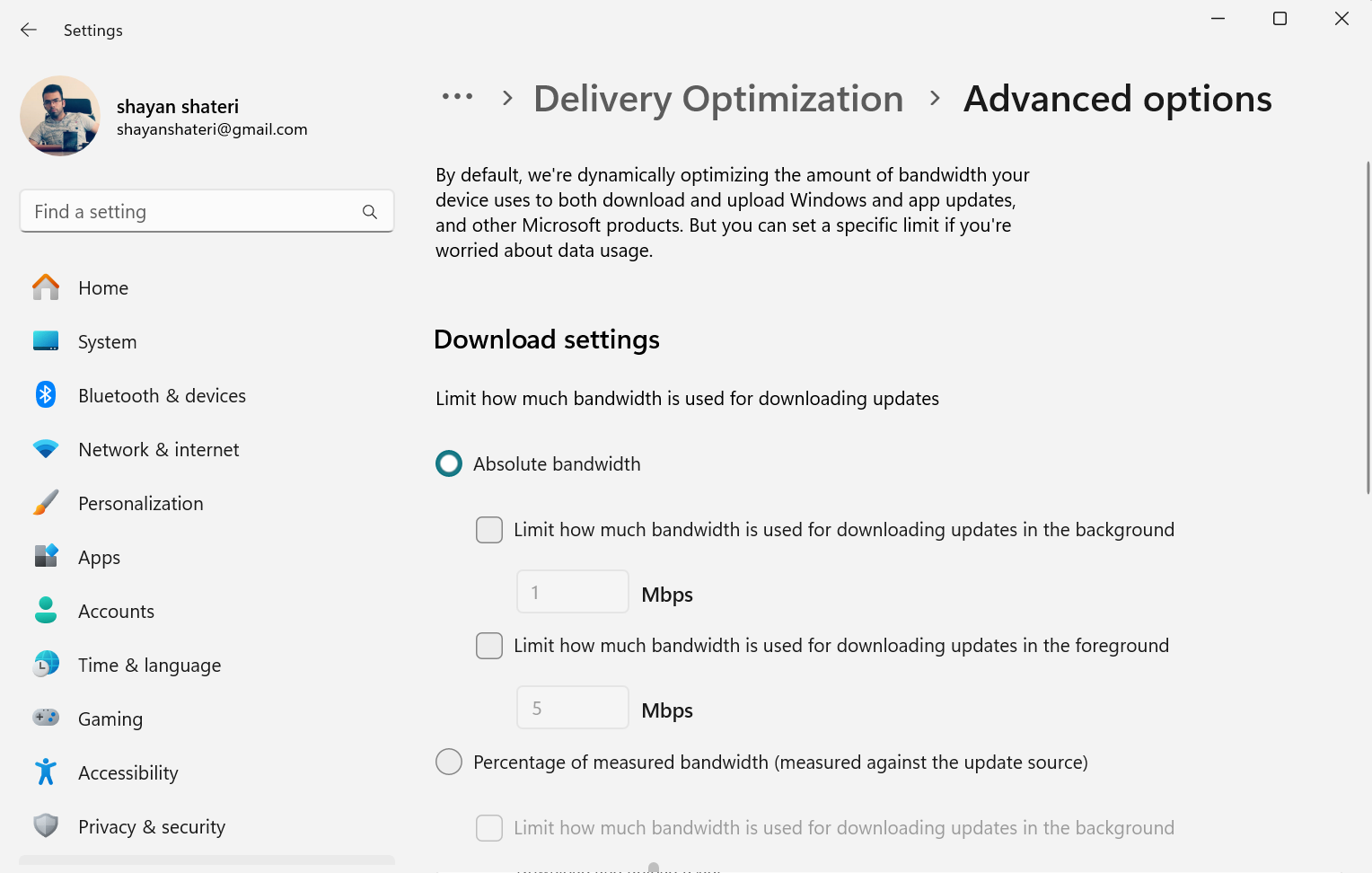
Task: Click the Find a setting search box
Action: pyautogui.click(x=207, y=211)
